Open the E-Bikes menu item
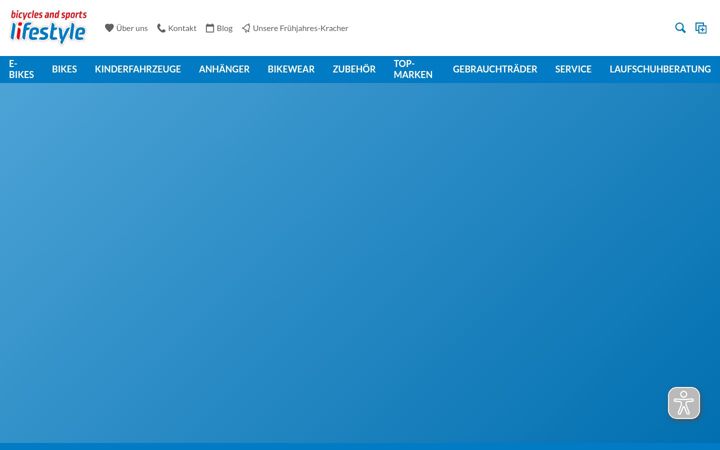720x450 pixels. [21, 69]
